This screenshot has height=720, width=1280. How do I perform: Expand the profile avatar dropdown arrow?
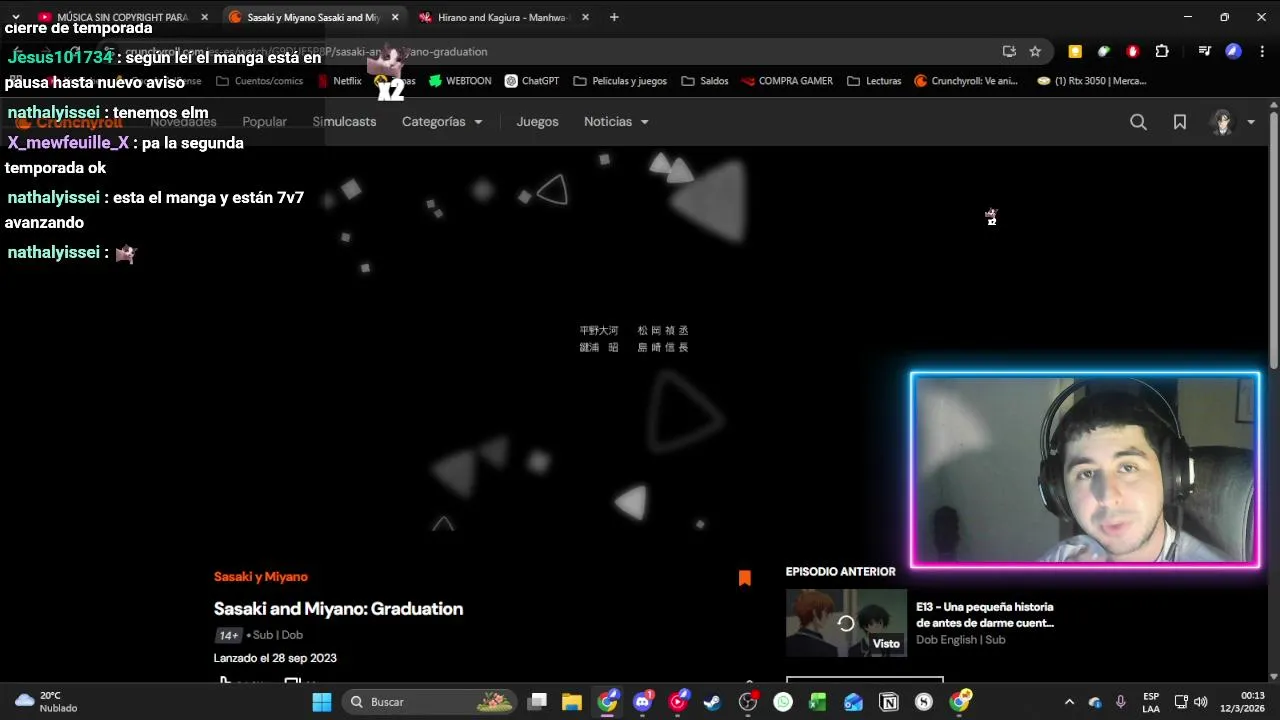point(1251,122)
